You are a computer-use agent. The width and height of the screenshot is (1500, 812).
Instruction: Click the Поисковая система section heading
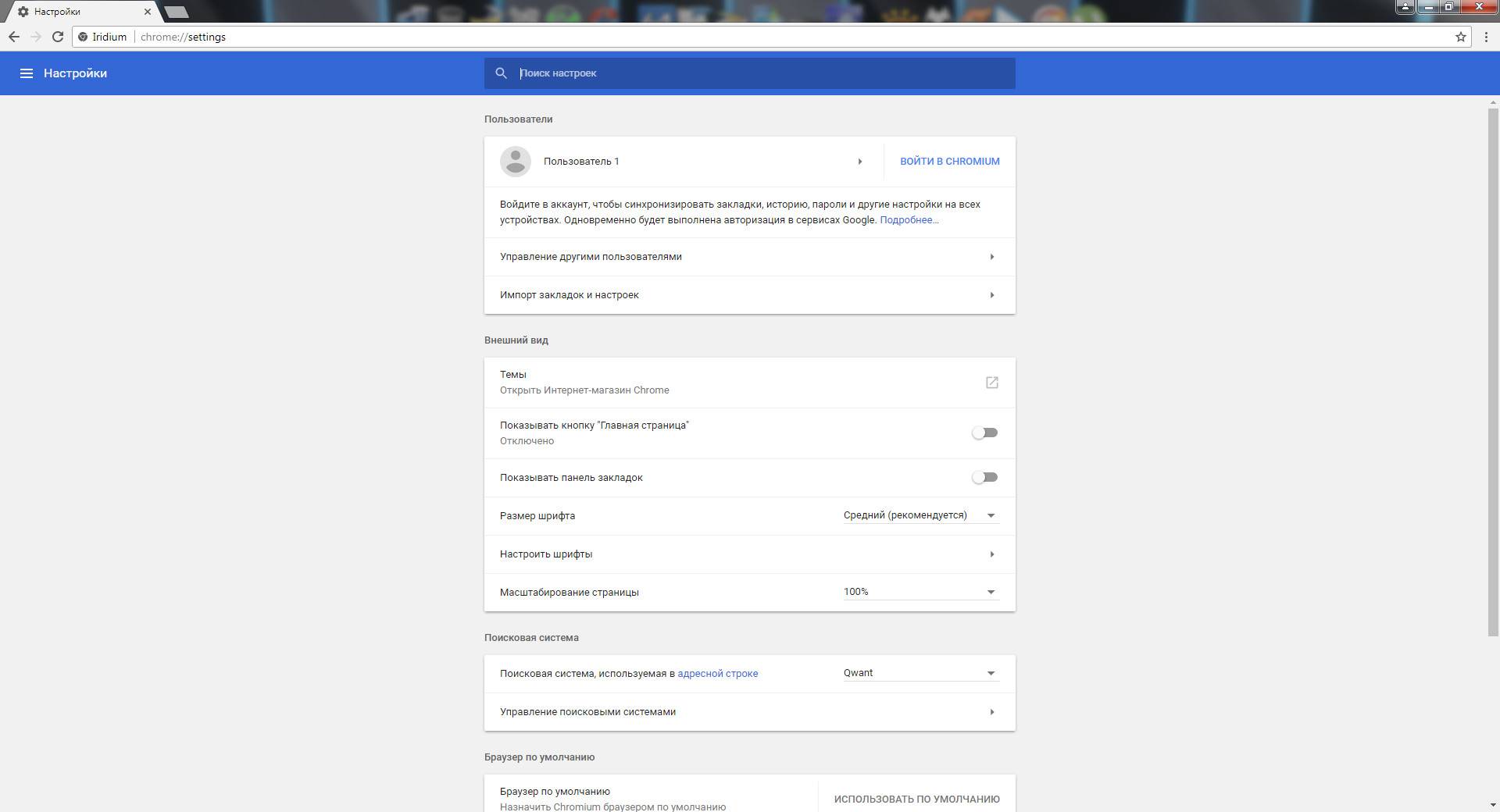click(531, 638)
